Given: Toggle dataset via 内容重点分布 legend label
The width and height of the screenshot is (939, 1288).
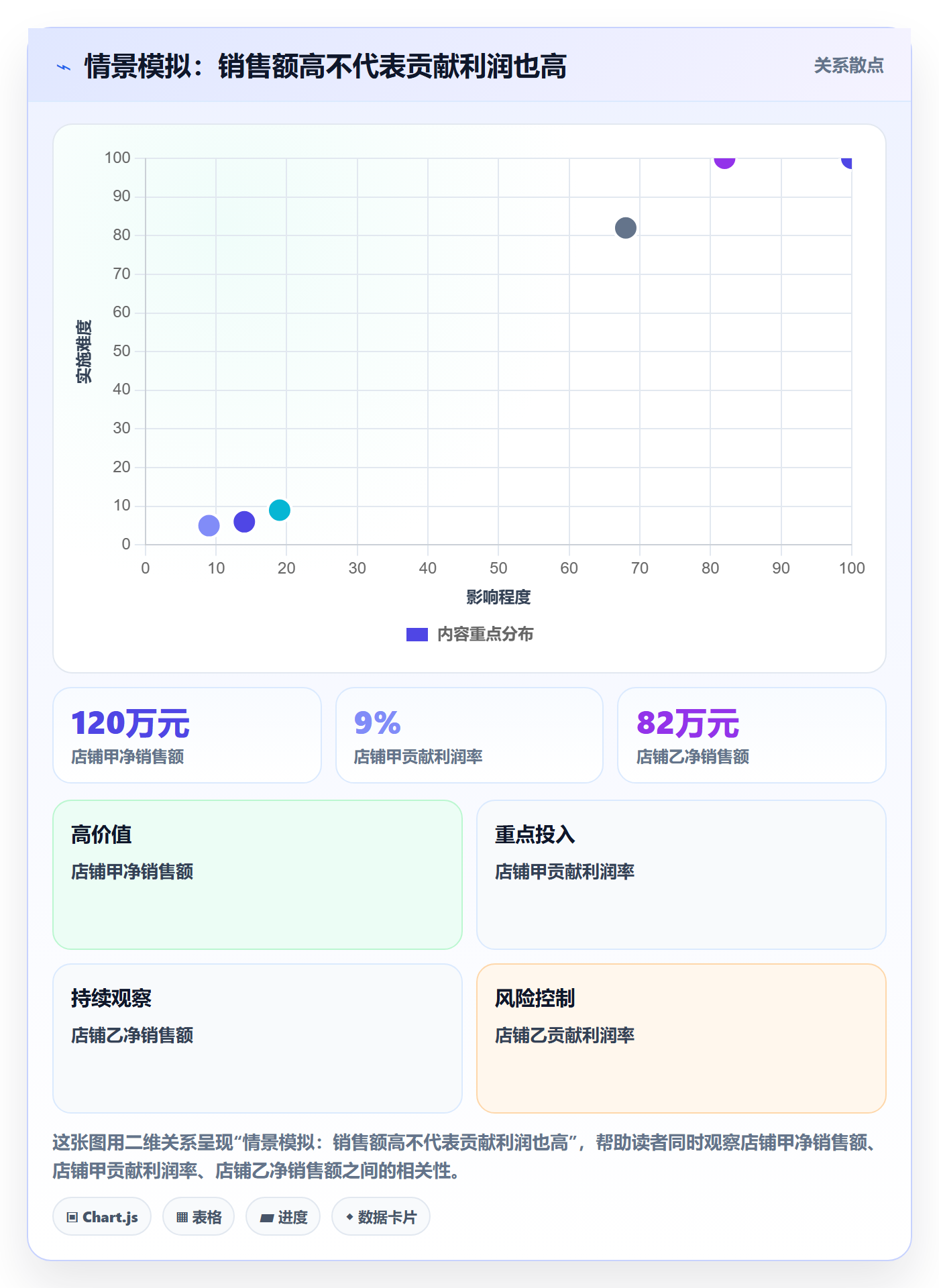Looking at the screenshot, I should point(485,635).
